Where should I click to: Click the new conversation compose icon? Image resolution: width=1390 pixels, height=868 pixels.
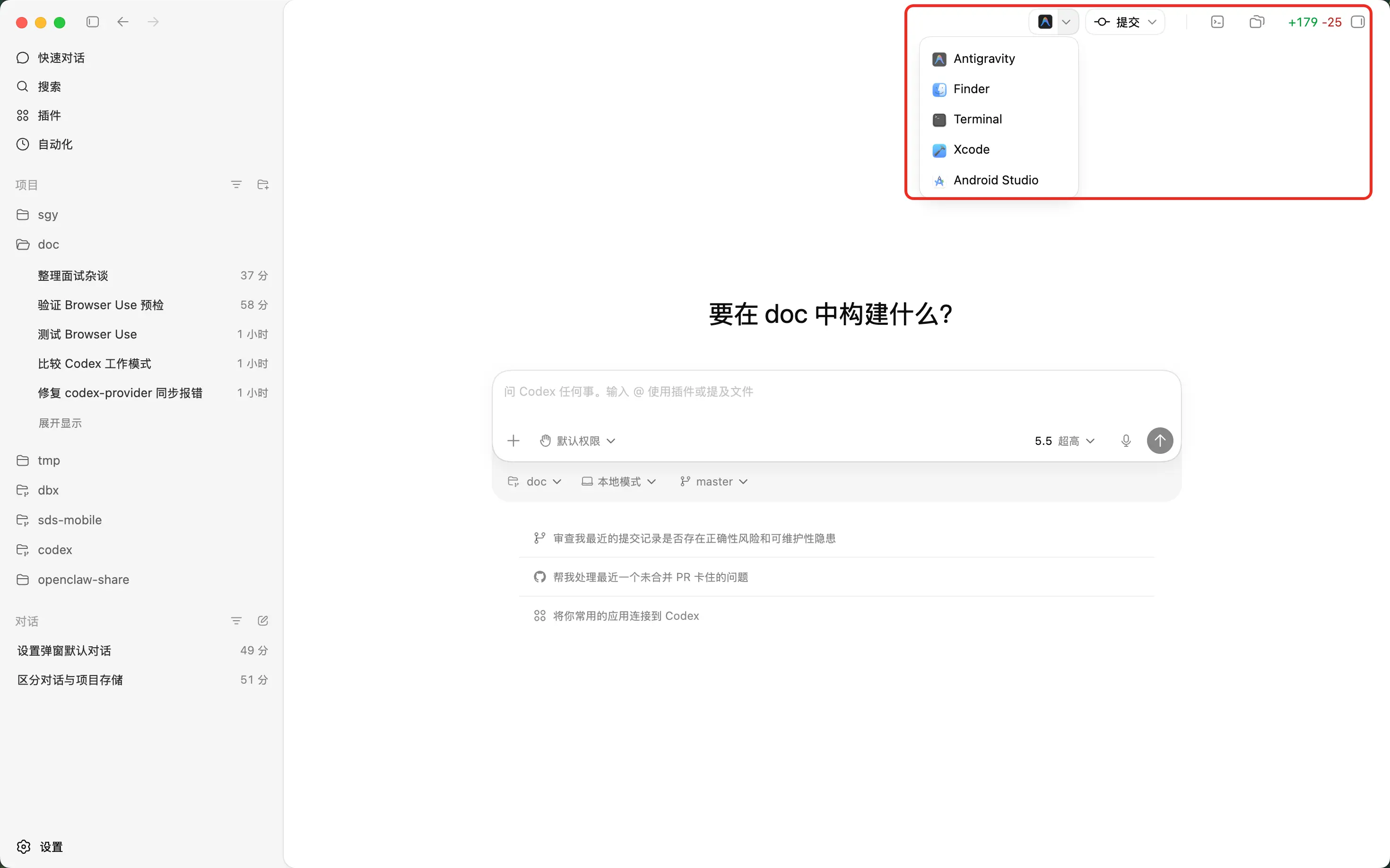263,621
